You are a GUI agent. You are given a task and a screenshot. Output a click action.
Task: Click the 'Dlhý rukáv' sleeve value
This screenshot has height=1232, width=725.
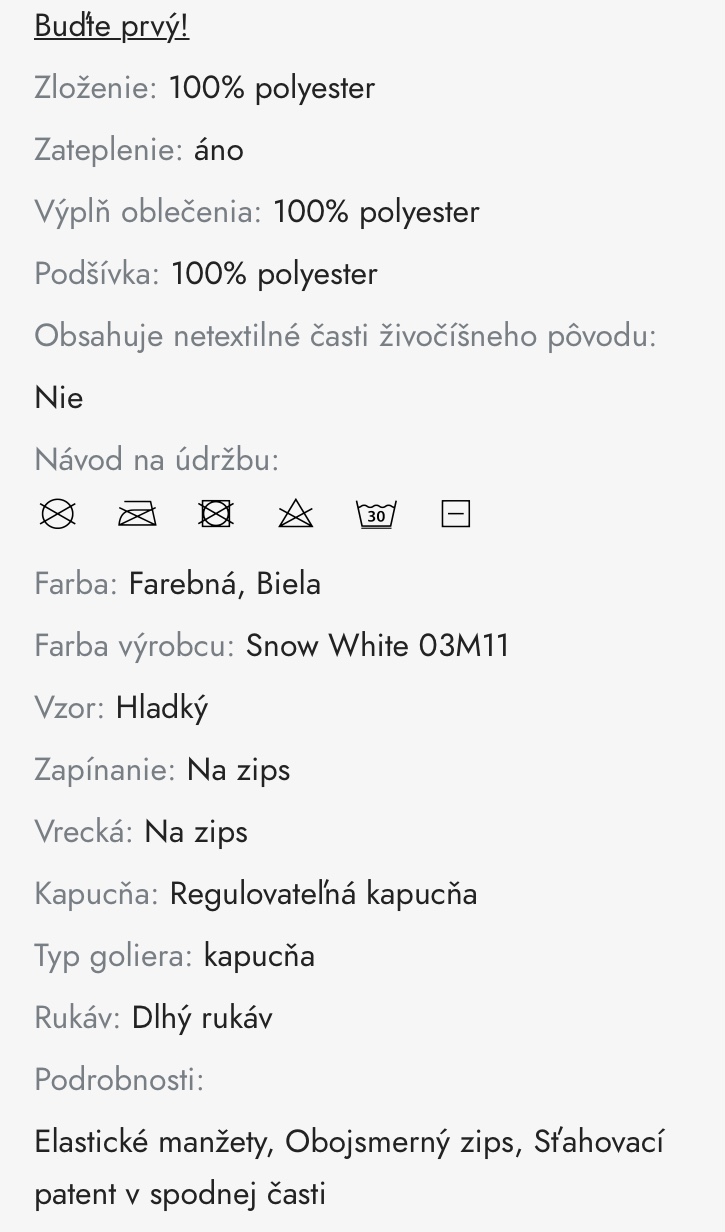tap(202, 1018)
